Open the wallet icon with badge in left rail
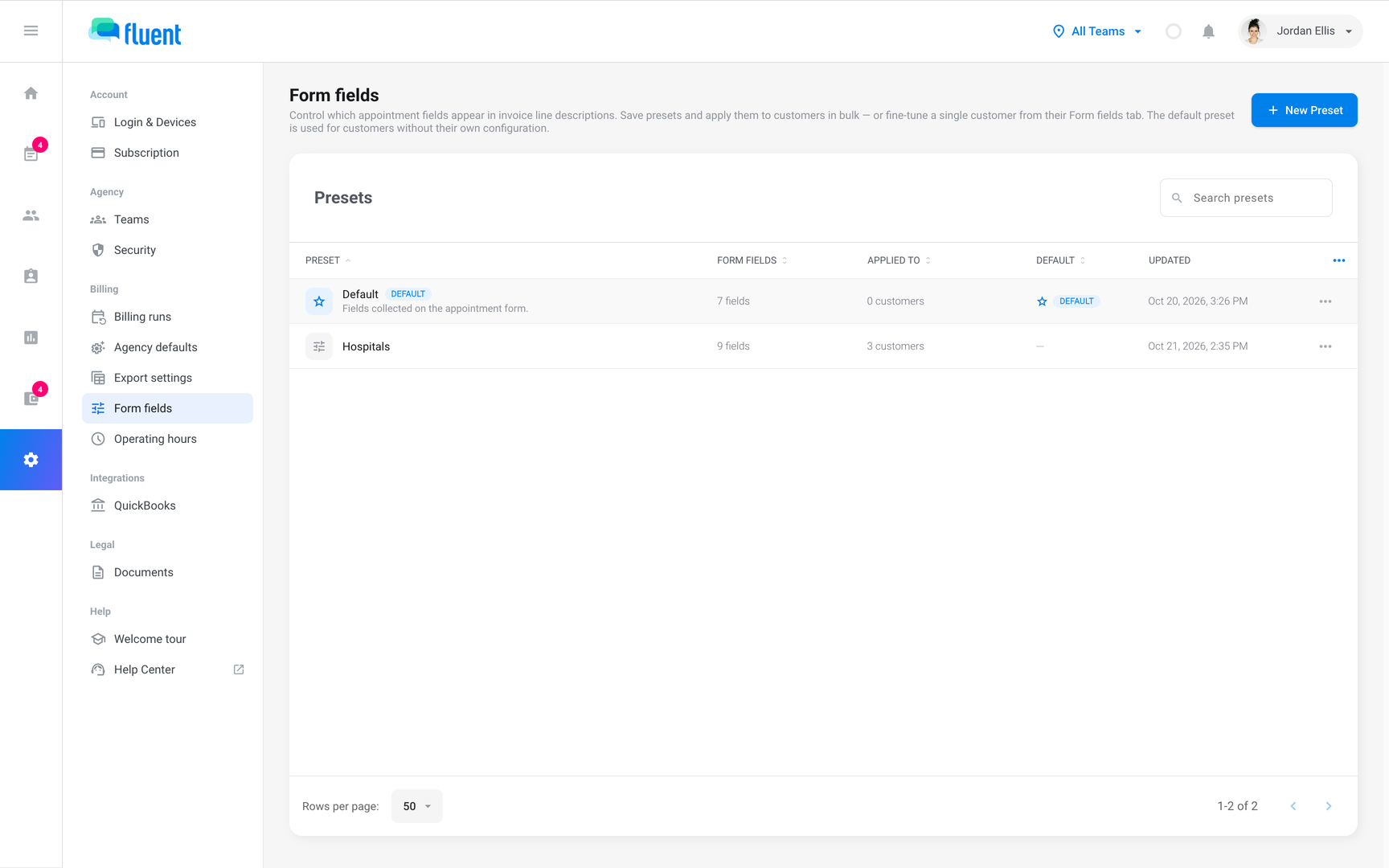 pyautogui.click(x=31, y=399)
